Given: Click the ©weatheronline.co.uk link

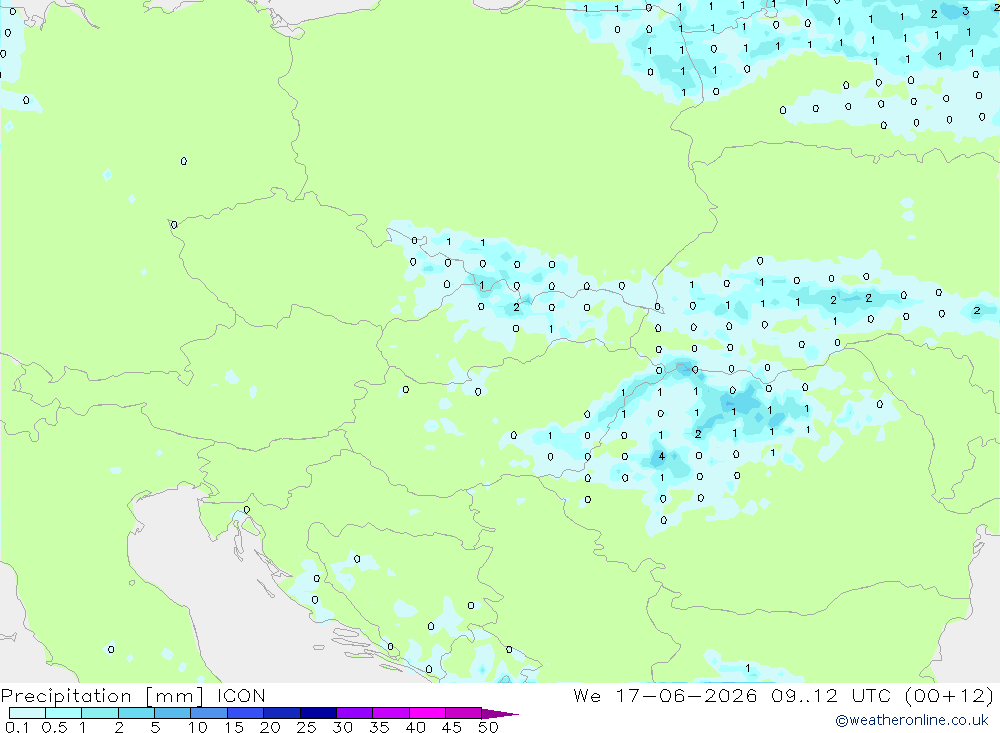Looking at the screenshot, I should pyautogui.click(x=912, y=720).
